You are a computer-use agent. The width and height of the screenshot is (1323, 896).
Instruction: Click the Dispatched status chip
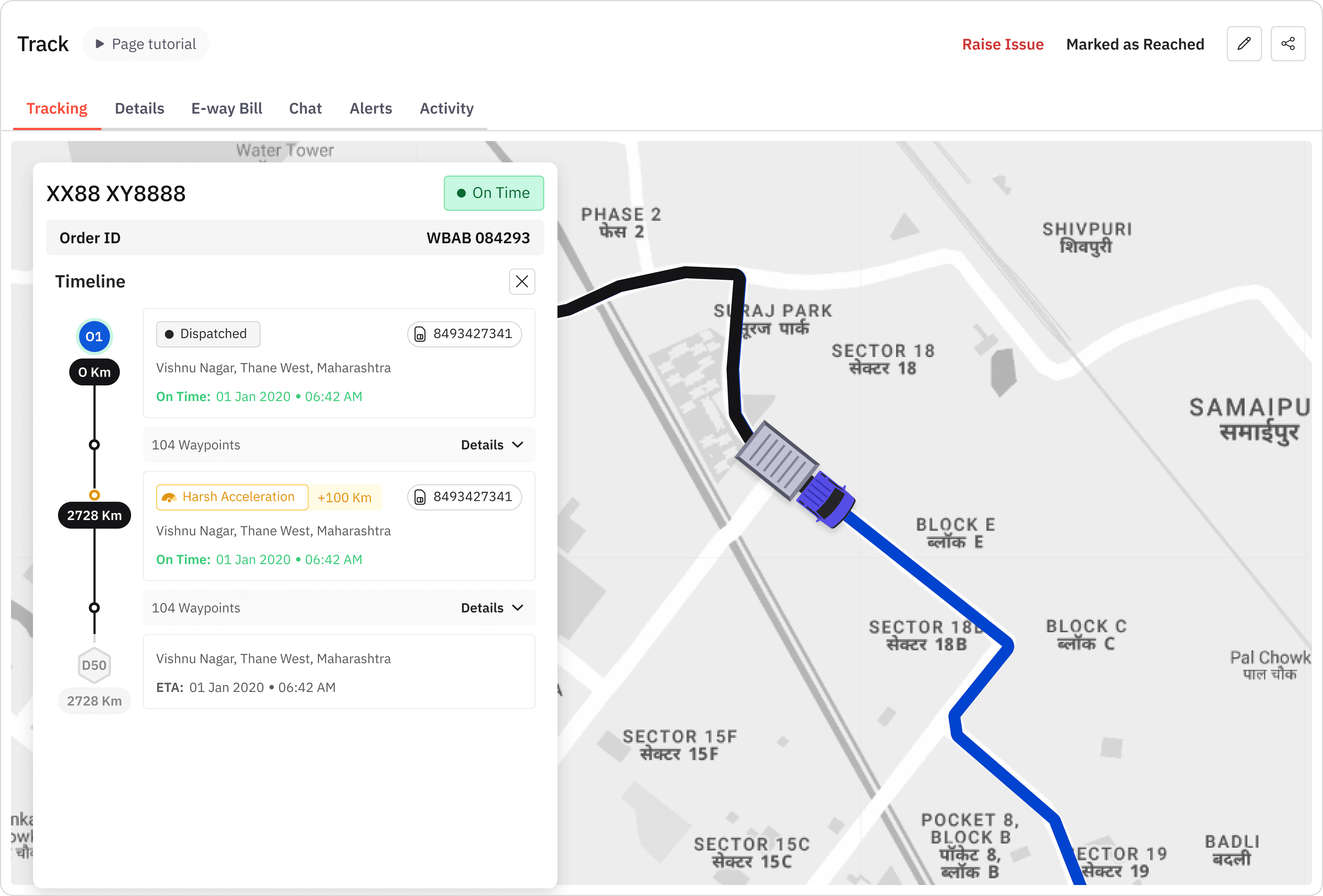[x=208, y=334]
